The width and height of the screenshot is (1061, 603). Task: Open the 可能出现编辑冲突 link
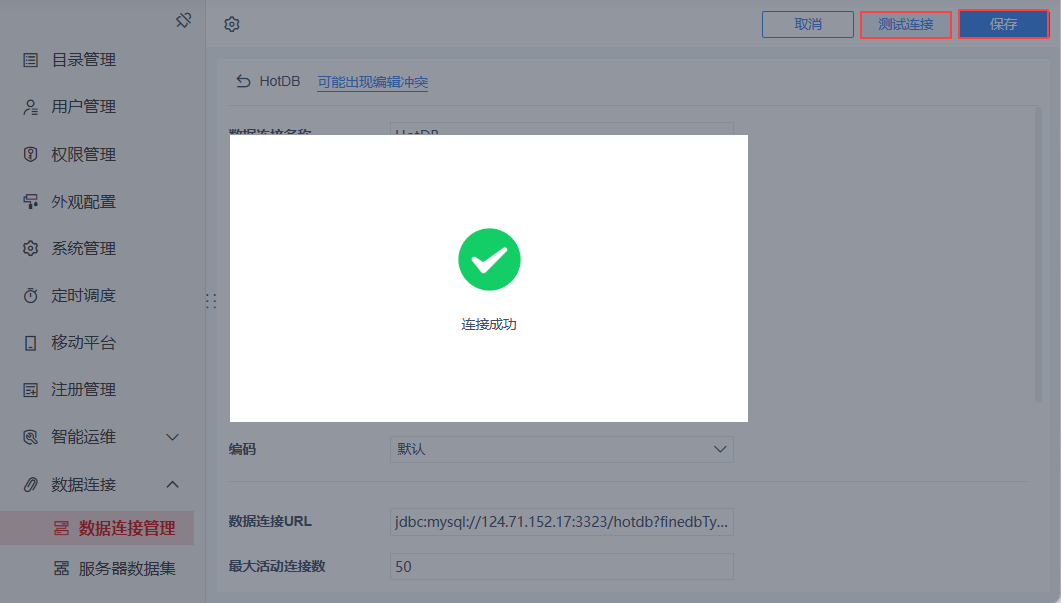[x=373, y=82]
